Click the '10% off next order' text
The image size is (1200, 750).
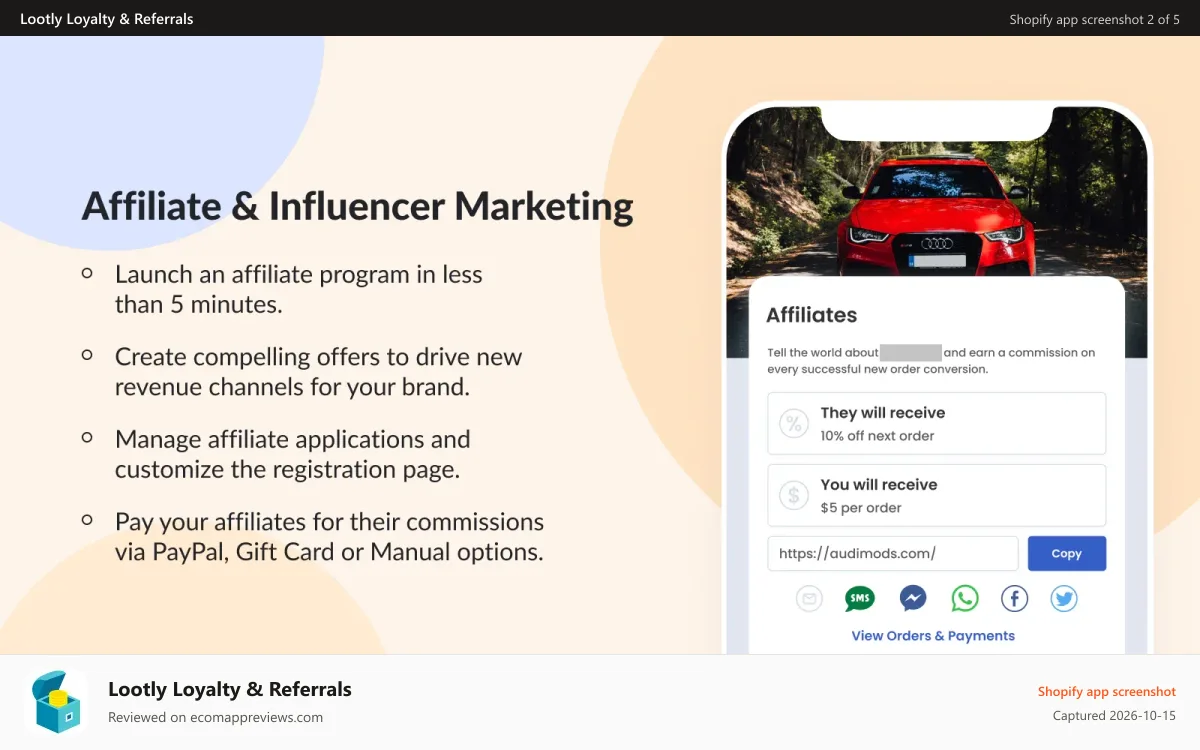pyautogui.click(x=877, y=436)
